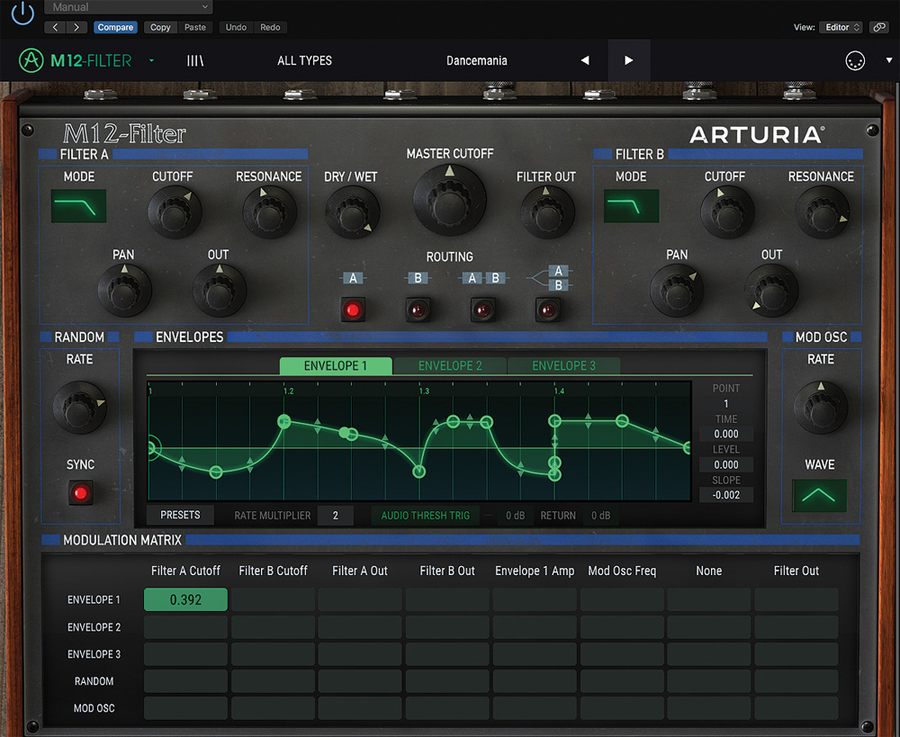900x737 pixels.
Task: Switch to the Envelope 2 tab
Action: coord(450,366)
